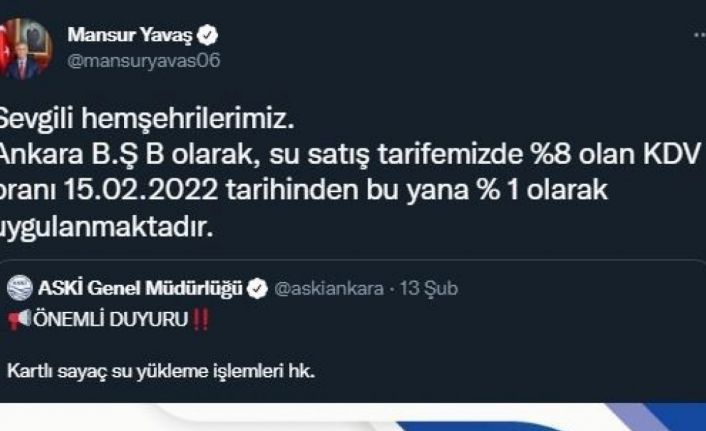The width and height of the screenshot is (706, 431).
Task: Click the ASKİ round logo avatar
Action: 20,288
